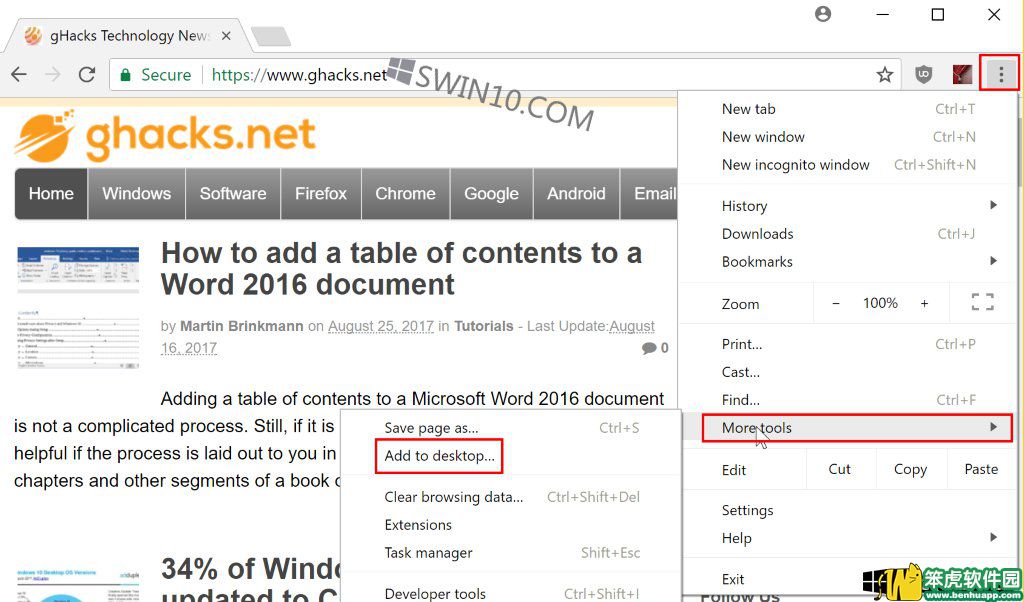The image size is (1024, 602).
Task: Toggle fullscreen mode in Zoom row
Action: tap(982, 302)
